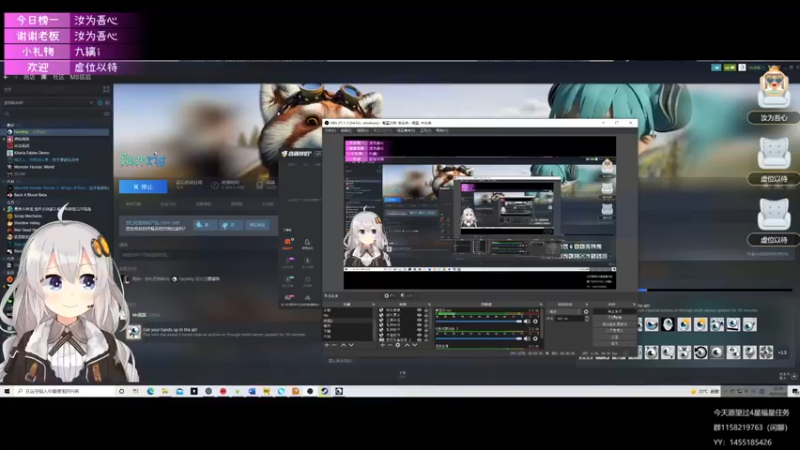This screenshot has width=800, height=450.
Task: Click the 属性 button above OBS panels
Action: 390,295
